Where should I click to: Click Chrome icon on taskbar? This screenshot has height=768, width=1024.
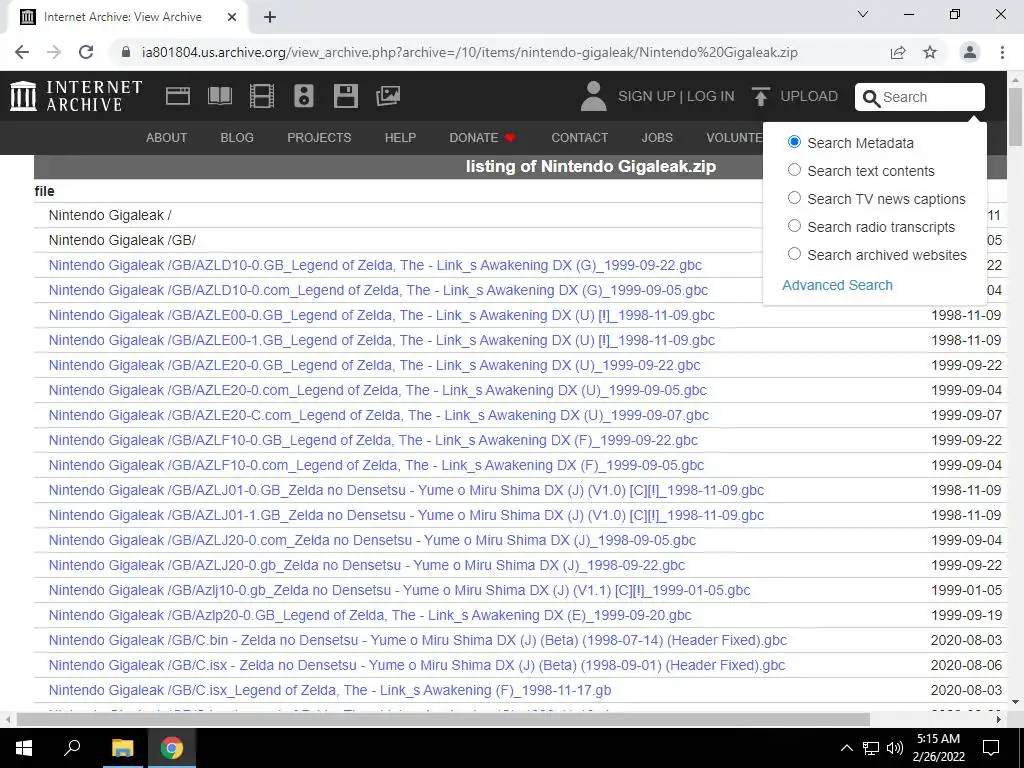[172, 748]
